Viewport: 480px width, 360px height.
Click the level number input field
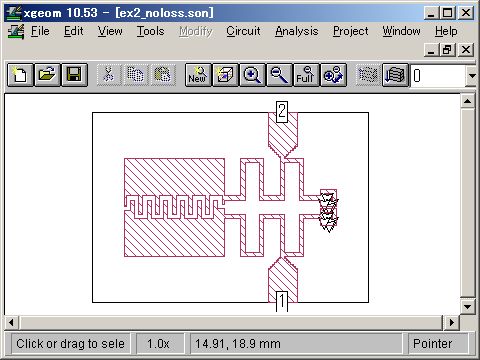(x=438, y=76)
